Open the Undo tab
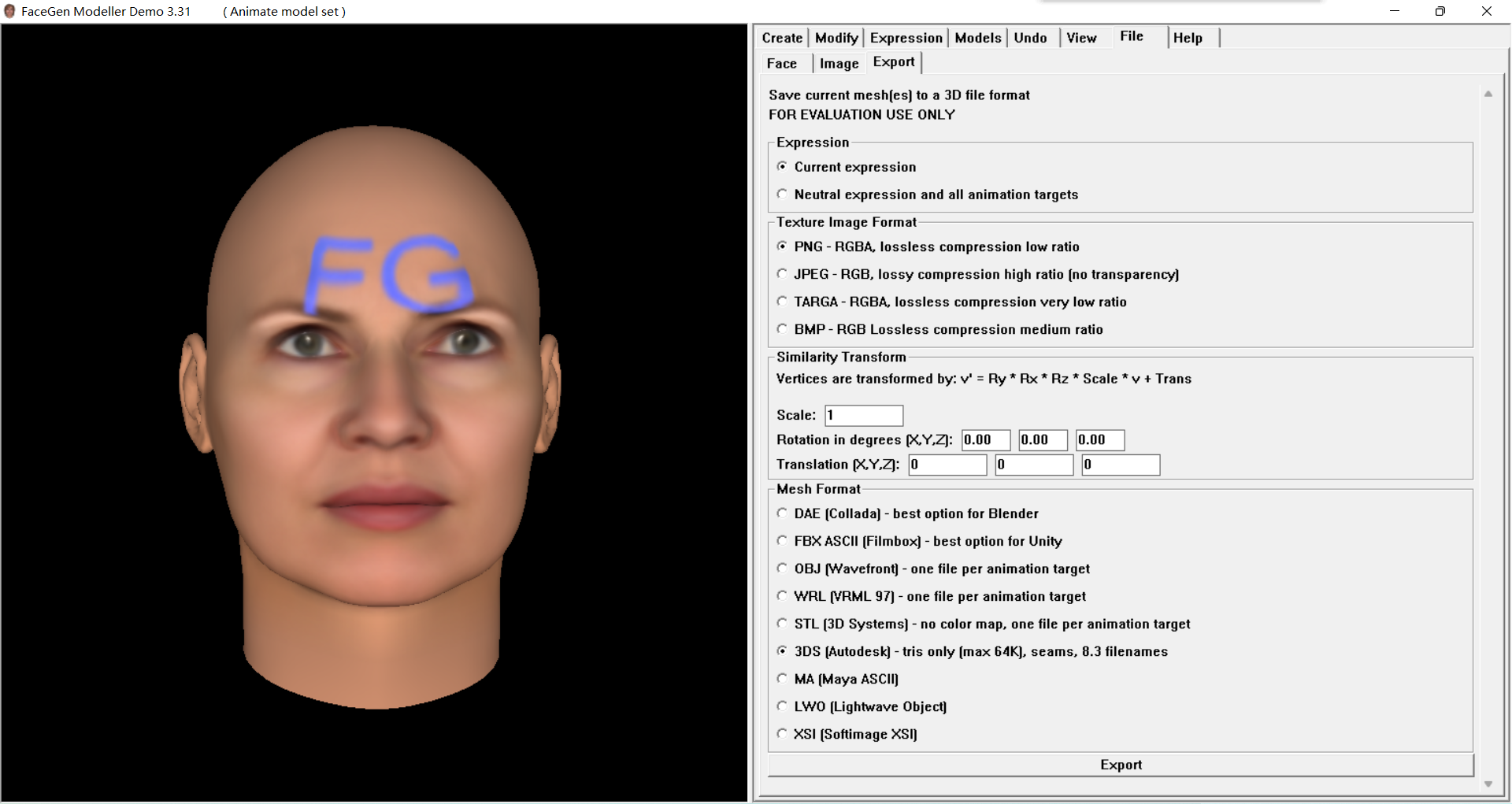This screenshot has width=1512, height=804. 1030,38
